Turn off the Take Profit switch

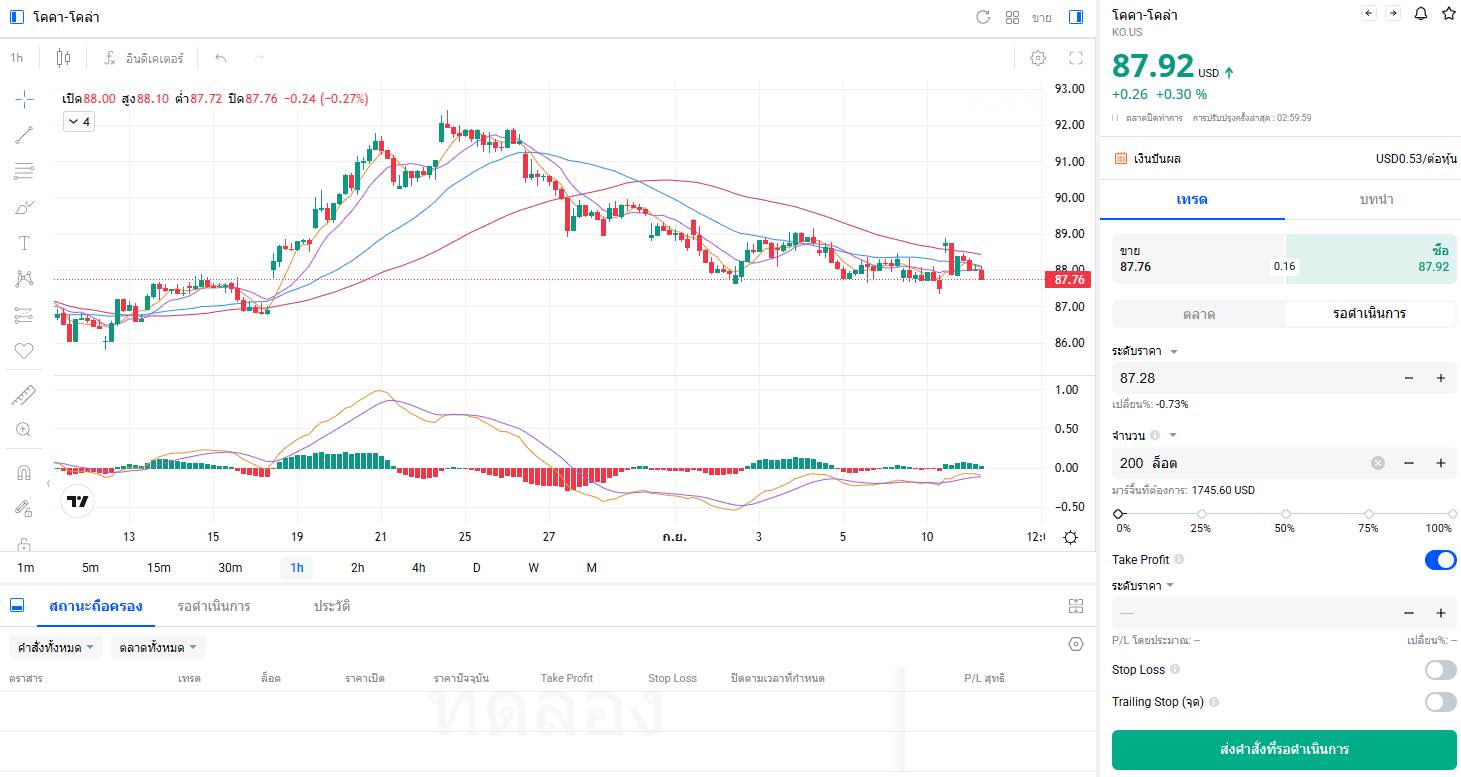coord(1440,560)
